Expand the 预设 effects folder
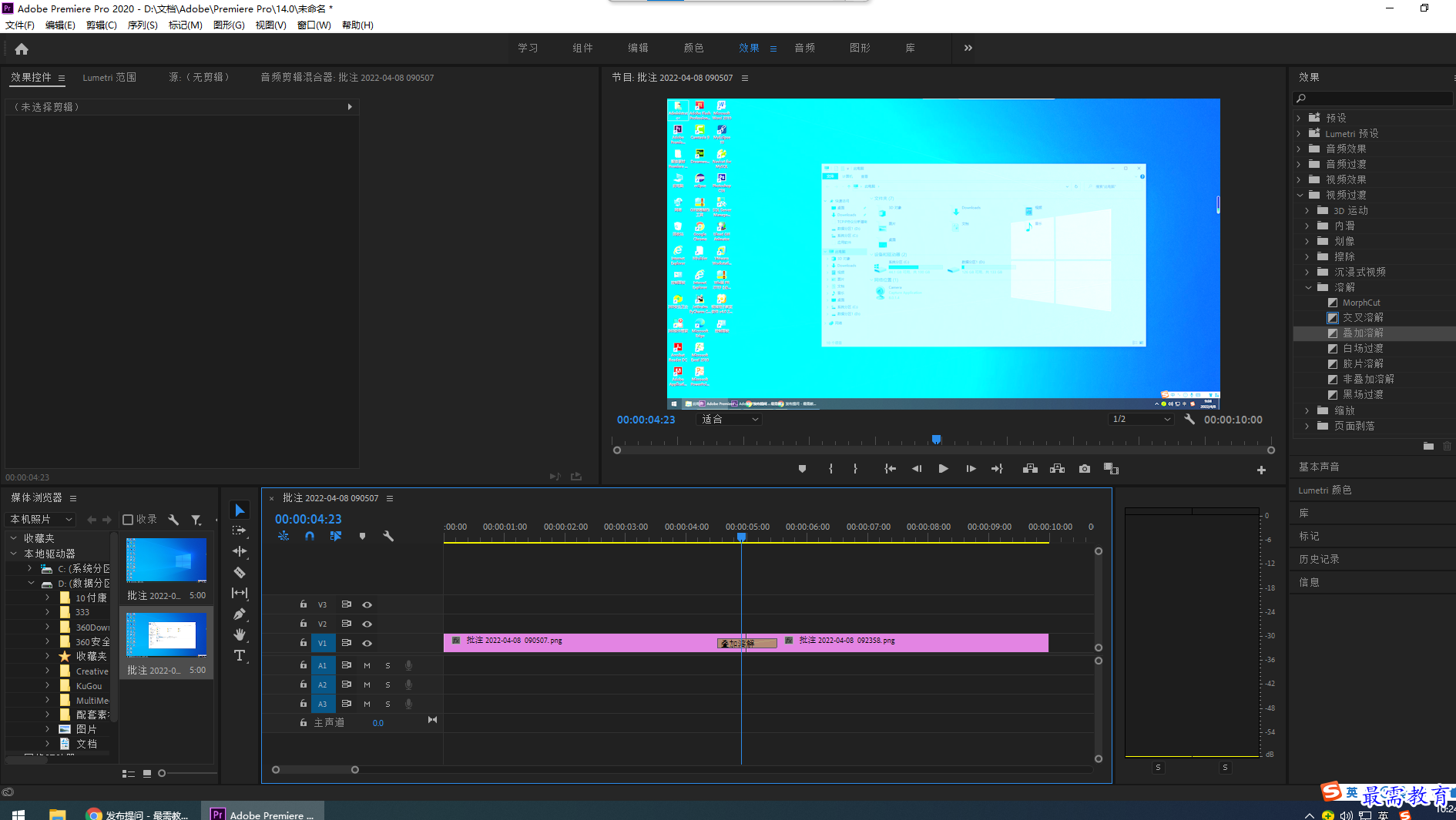Viewport: 1456px width, 820px height. click(x=1299, y=118)
